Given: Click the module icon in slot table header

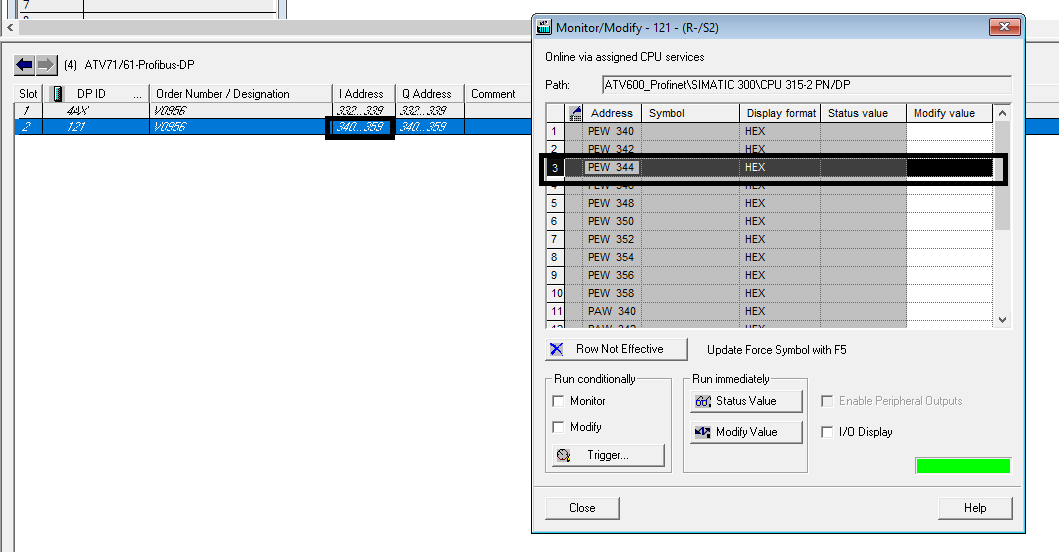Looking at the screenshot, I should pyautogui.click(x=58, y=94).
